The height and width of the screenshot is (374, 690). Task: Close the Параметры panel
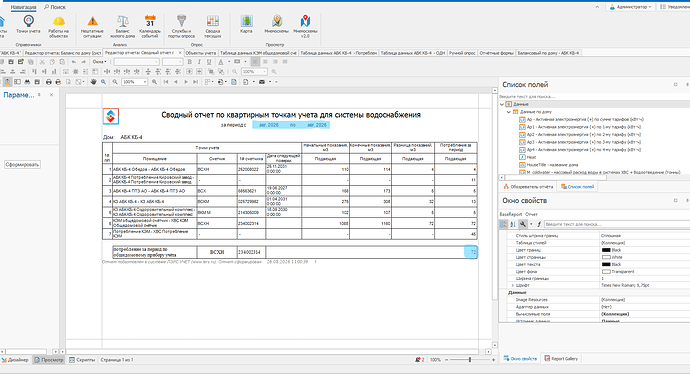pyautogui.click(x=51, y=95)
